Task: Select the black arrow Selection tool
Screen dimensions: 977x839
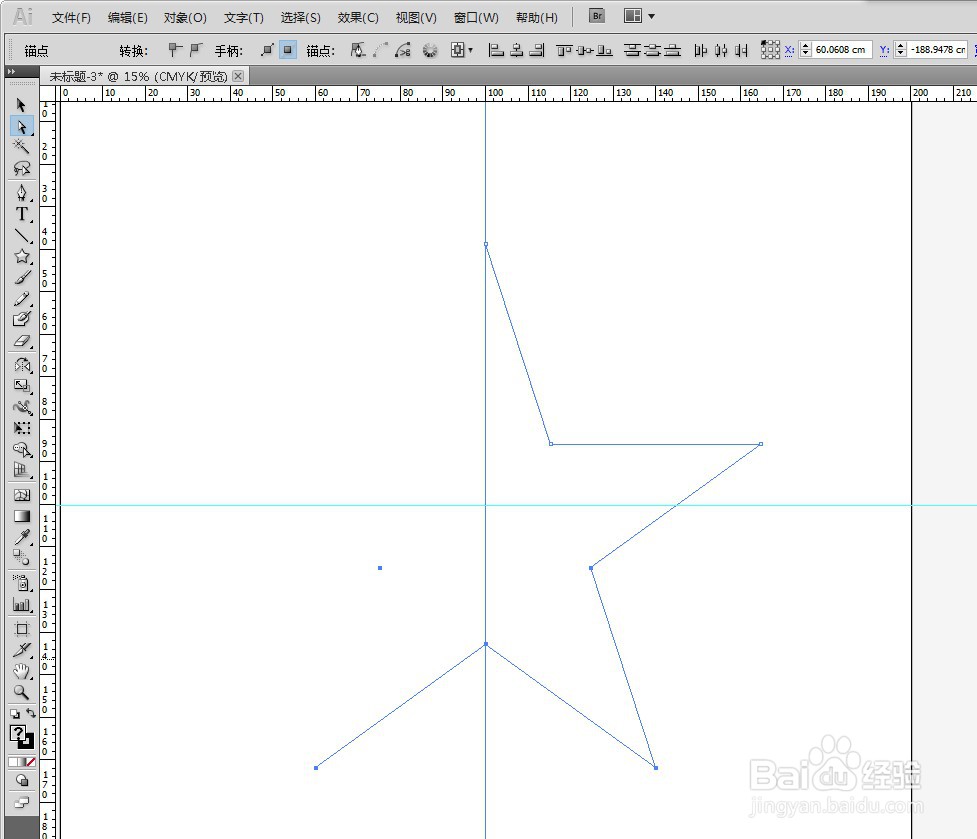Action: (x=22, y=105)
